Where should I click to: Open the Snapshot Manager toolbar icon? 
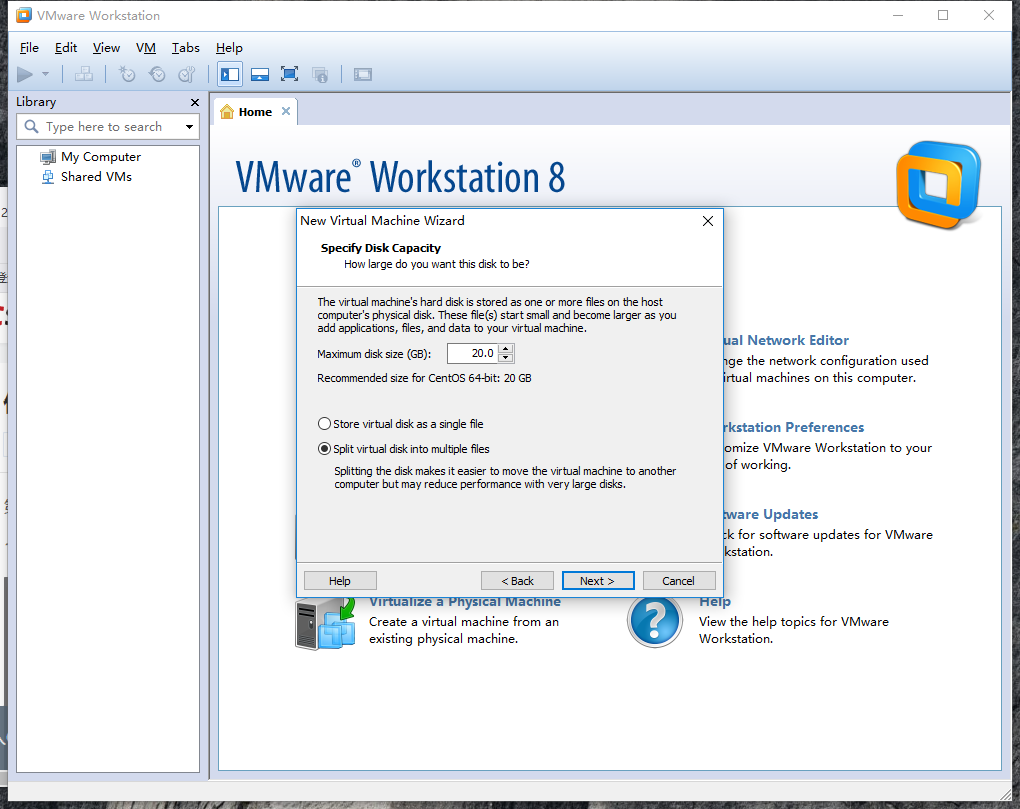coord(187,74)
